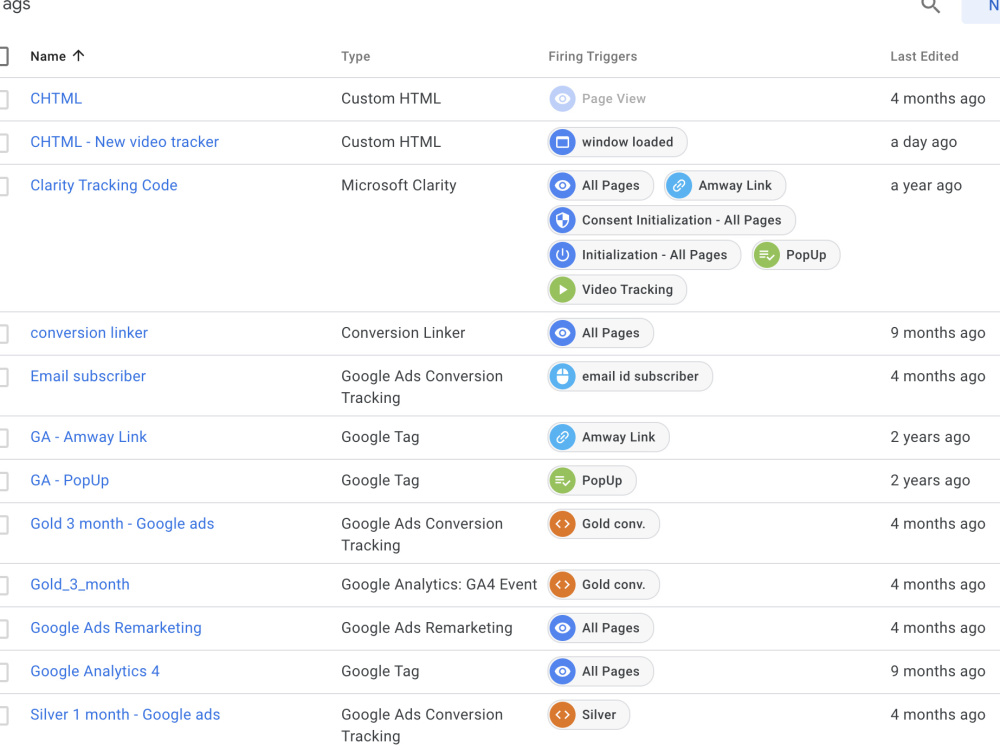
Task: Click Amway Link icon in GA row
Action: coord(562,438)
